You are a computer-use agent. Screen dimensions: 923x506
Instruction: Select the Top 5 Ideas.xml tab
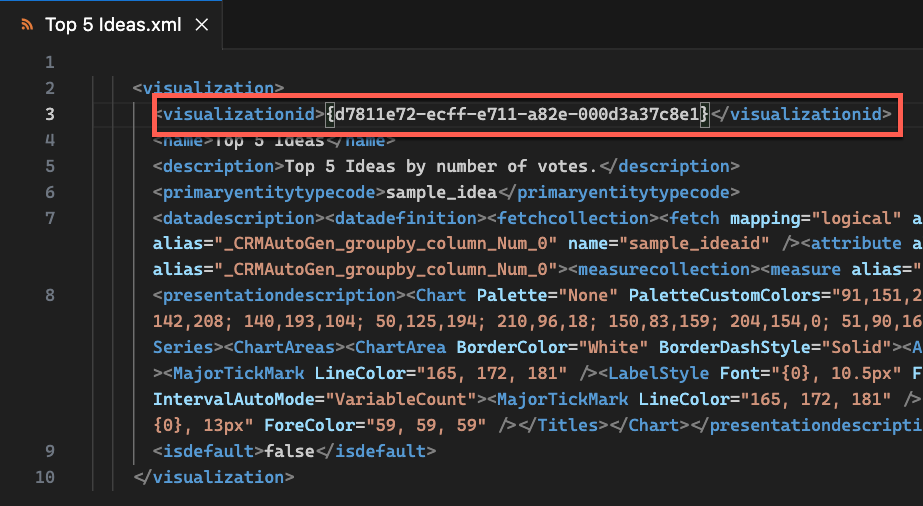point(111,25)
